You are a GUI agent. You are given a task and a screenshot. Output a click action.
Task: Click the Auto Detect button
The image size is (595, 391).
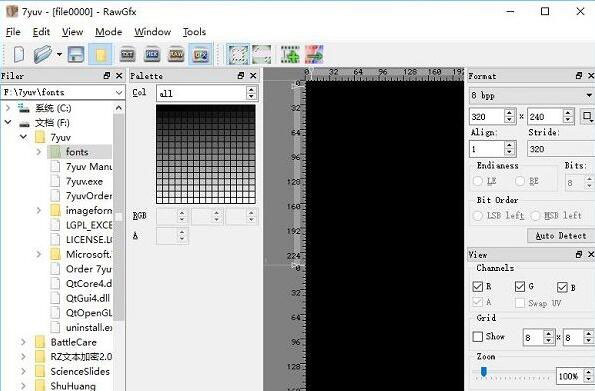tap(561, 236)
